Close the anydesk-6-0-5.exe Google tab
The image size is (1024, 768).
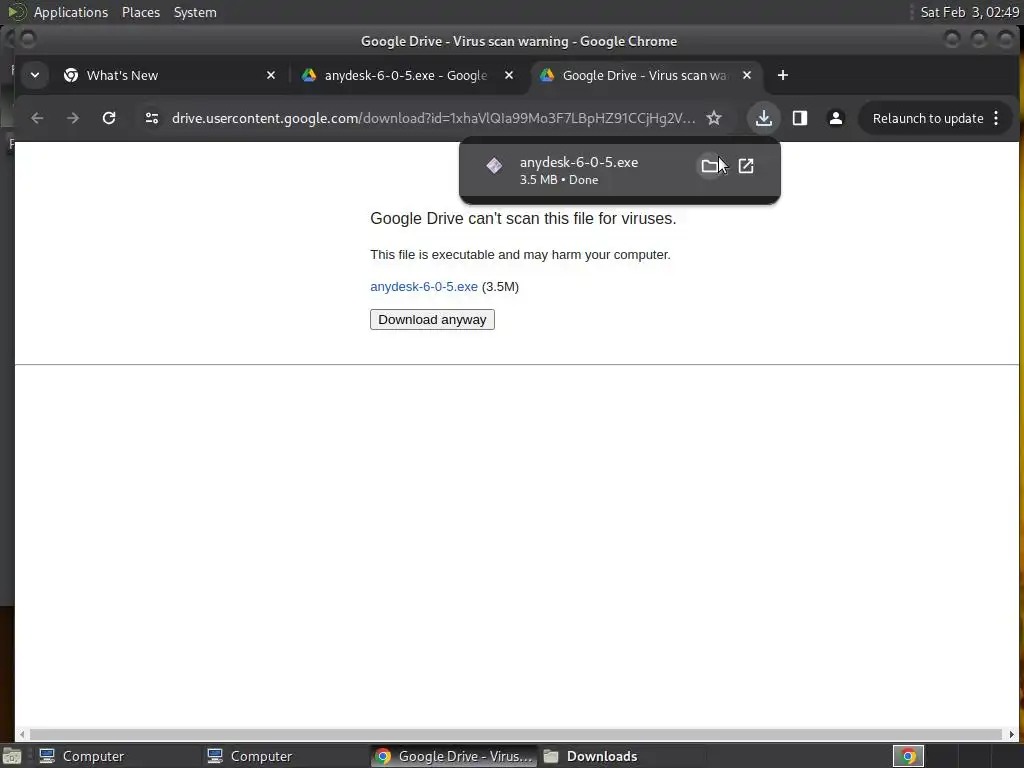(509, 76)
